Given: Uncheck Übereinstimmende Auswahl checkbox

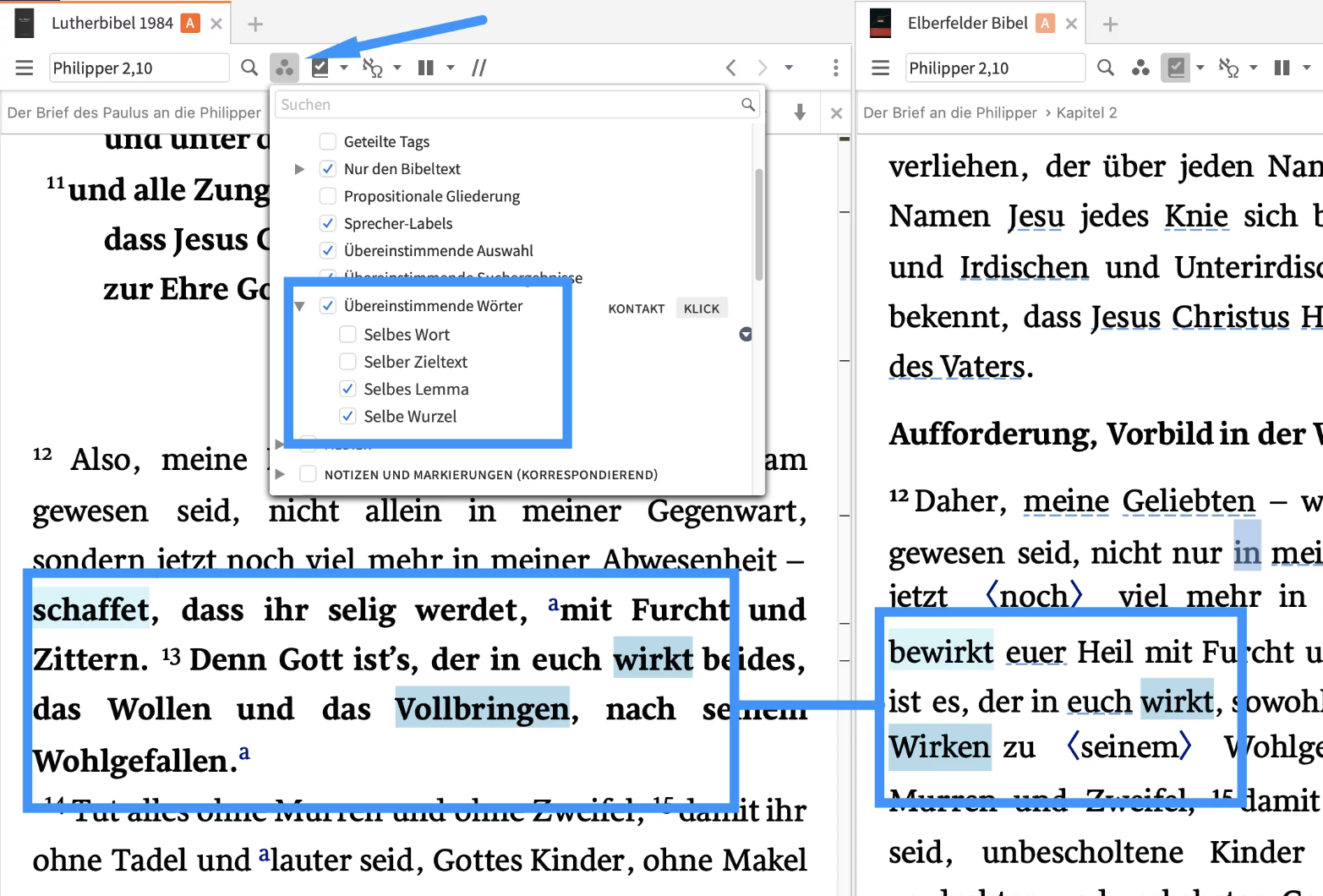Looking at the screenshot, I should pyautogui.click(x=328, y=250).
